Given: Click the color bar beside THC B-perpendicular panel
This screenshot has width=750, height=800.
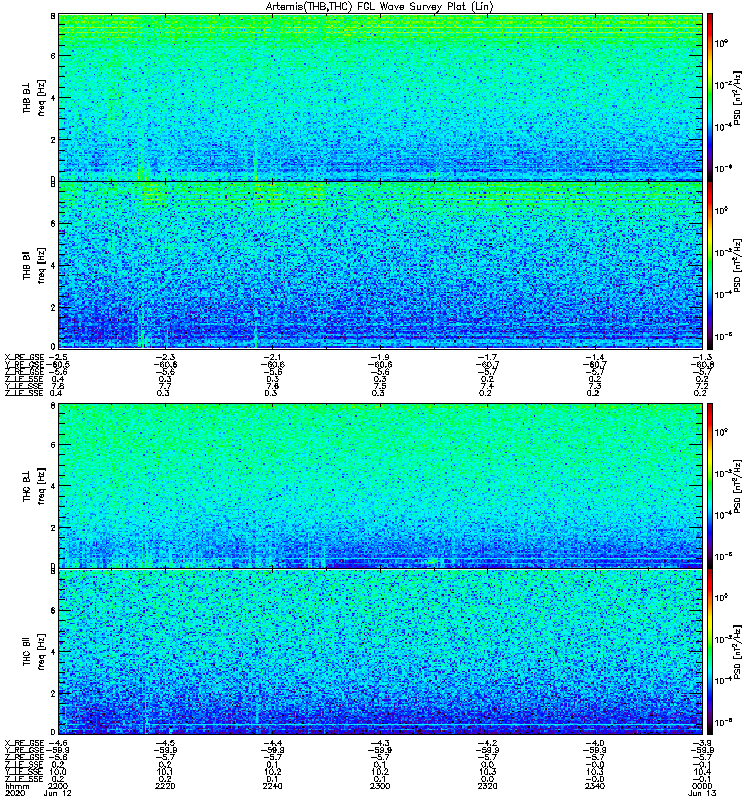Looking at the screenshot, I should coord(710,486).
